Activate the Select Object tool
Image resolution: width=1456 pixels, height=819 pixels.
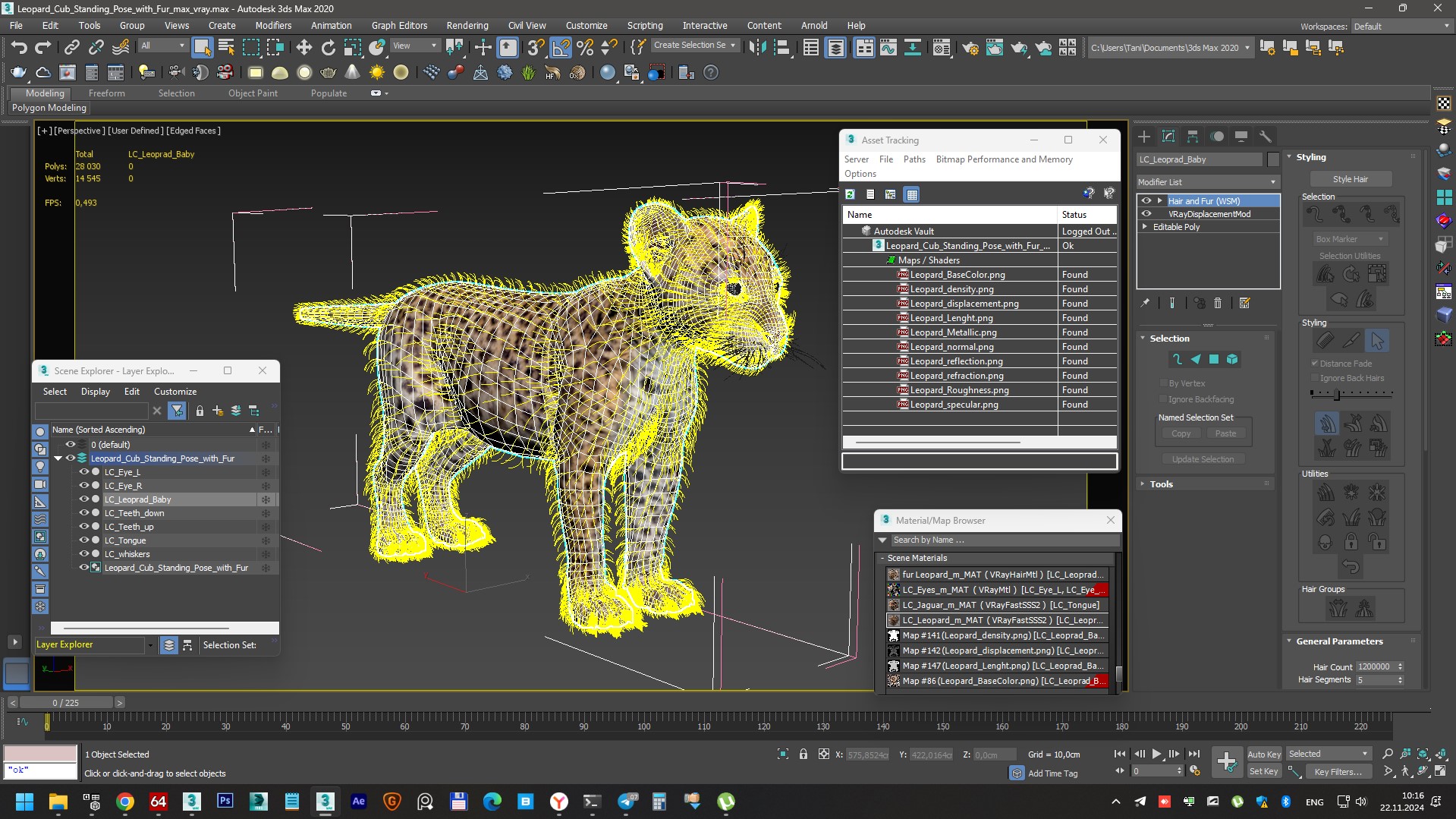(202, 48)
